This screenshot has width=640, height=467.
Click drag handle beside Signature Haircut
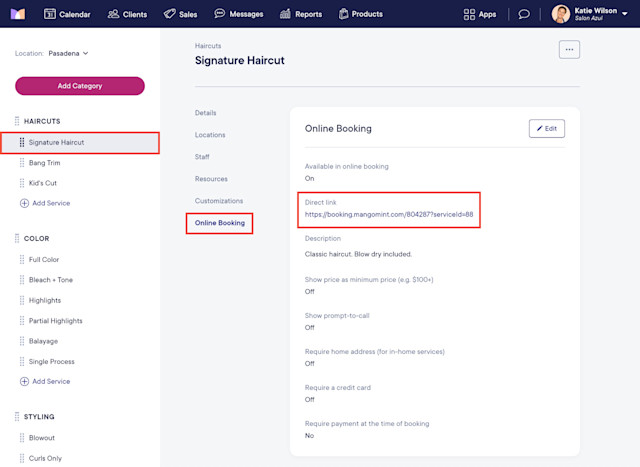[x=22, y=142]
